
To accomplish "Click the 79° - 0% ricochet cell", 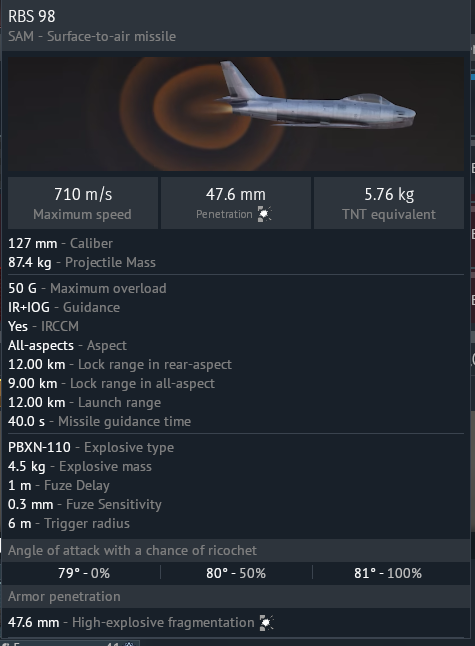I will [84, 573].
